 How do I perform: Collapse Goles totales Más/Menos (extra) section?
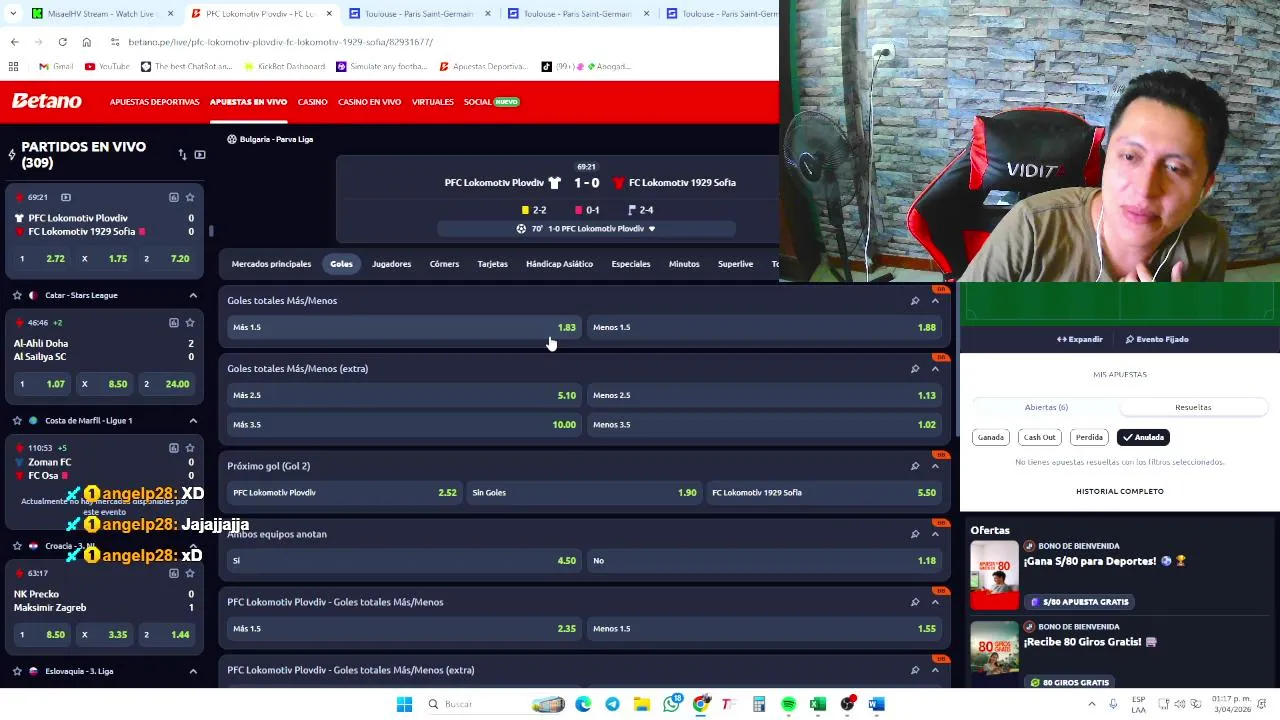click(x=935, y=369)
